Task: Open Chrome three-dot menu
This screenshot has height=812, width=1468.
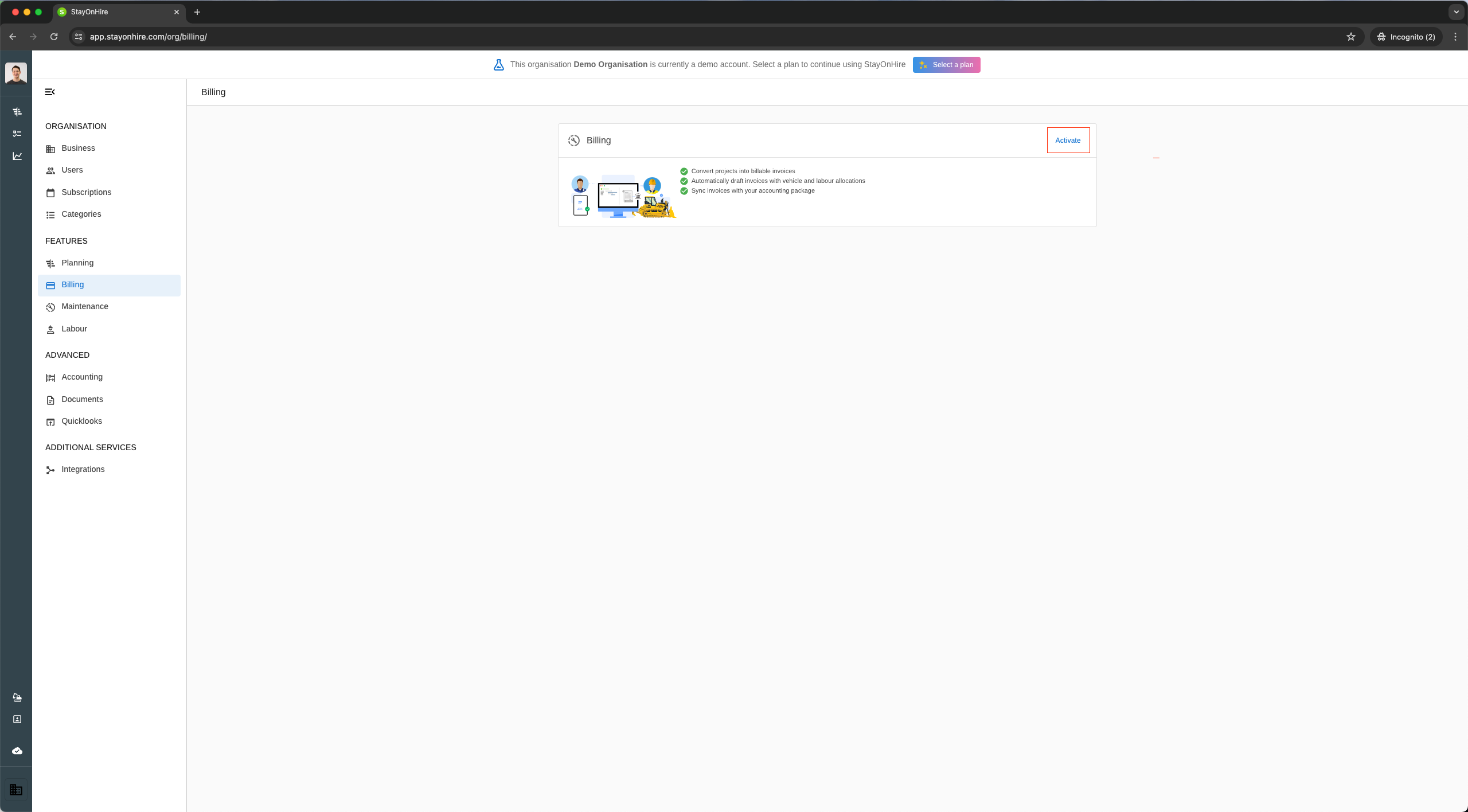Action: [1455, 37]
